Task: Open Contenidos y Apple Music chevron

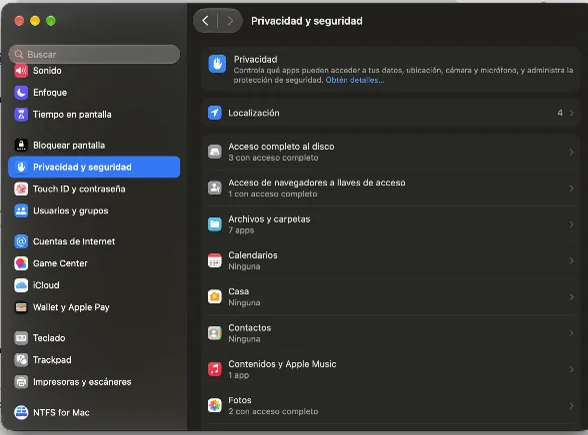Action: pos(572,369)
